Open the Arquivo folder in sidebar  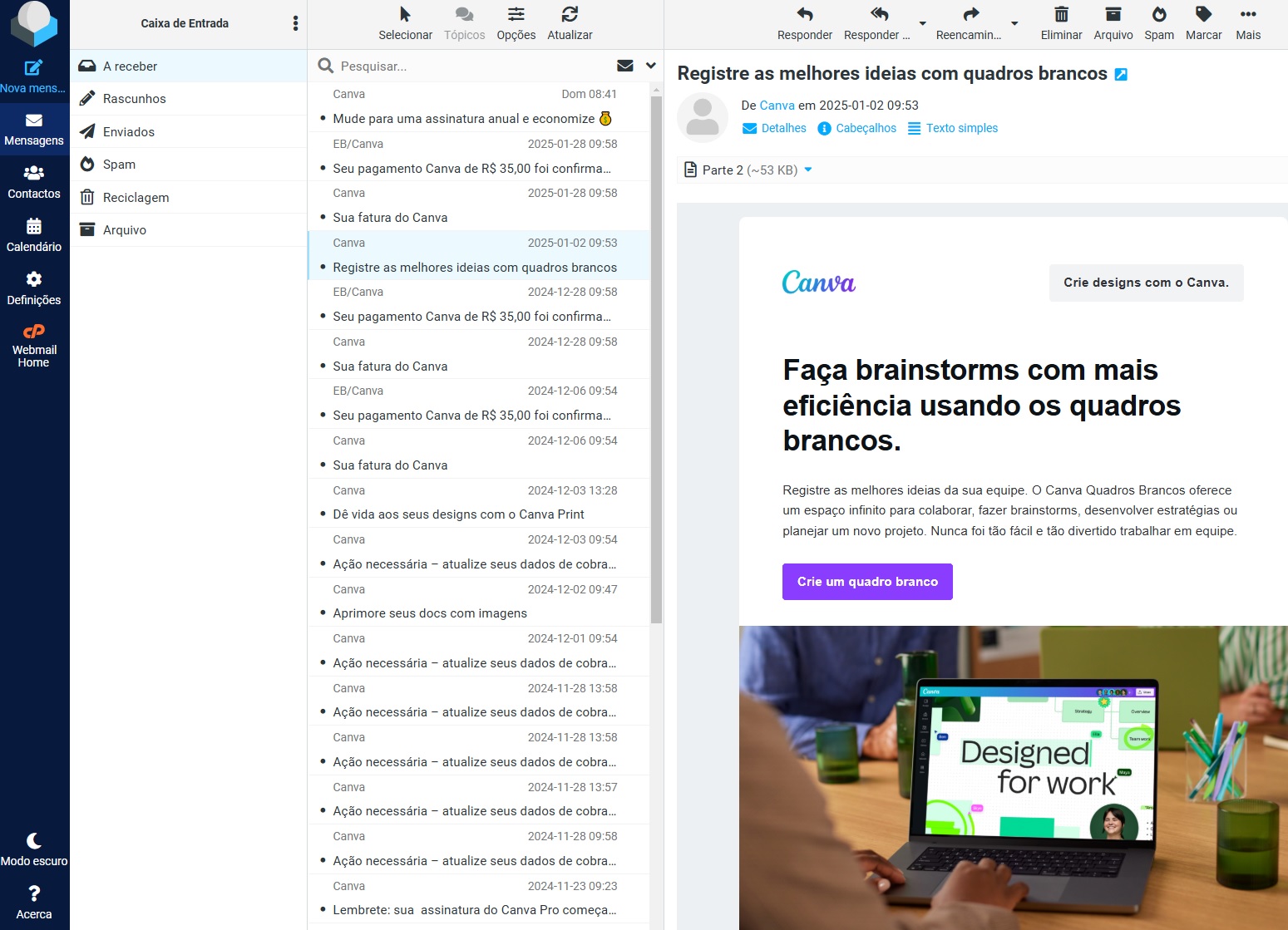pos(189,230)
